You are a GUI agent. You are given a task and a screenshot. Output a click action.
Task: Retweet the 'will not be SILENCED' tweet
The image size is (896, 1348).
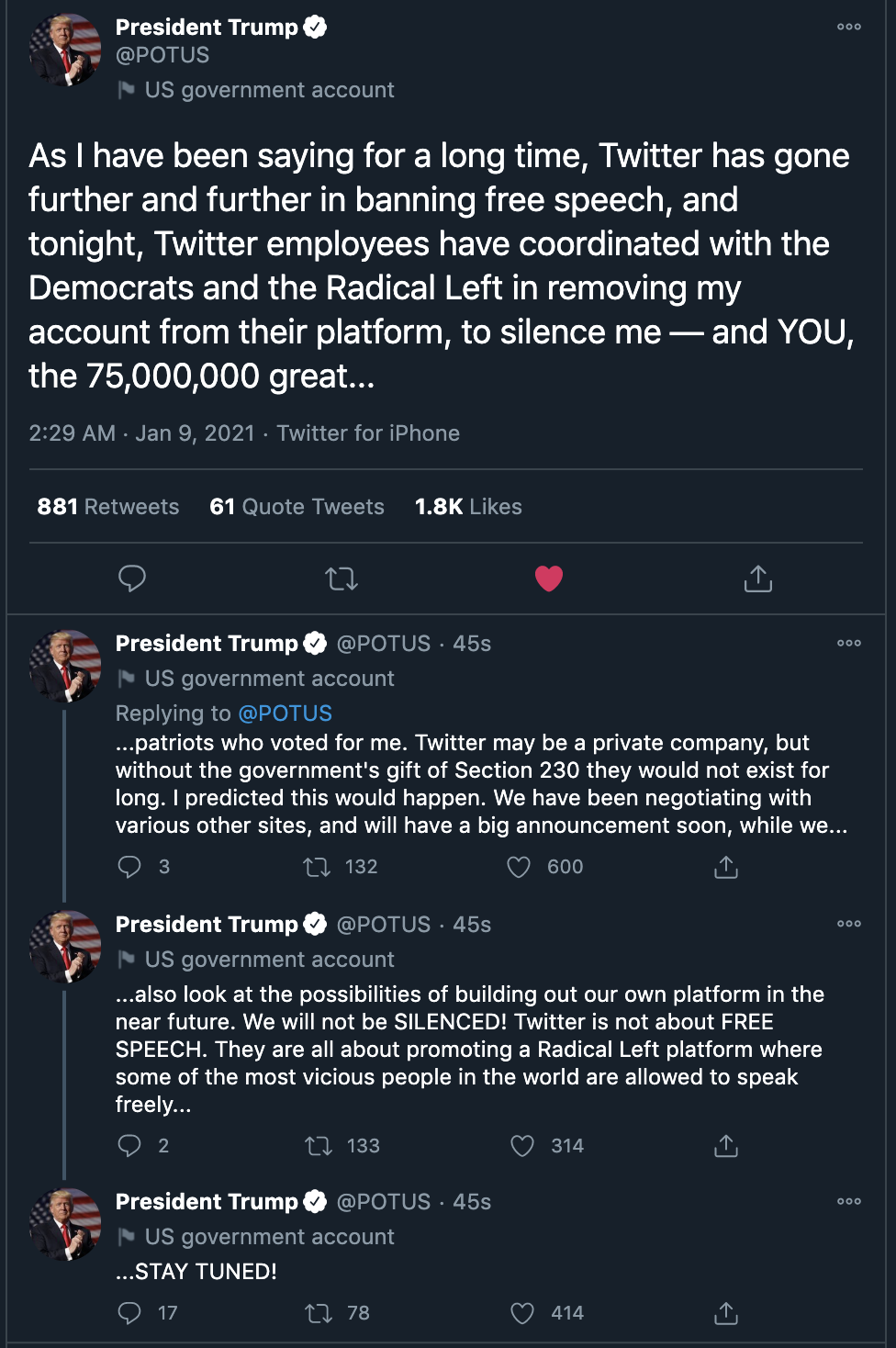(319, 1146)
